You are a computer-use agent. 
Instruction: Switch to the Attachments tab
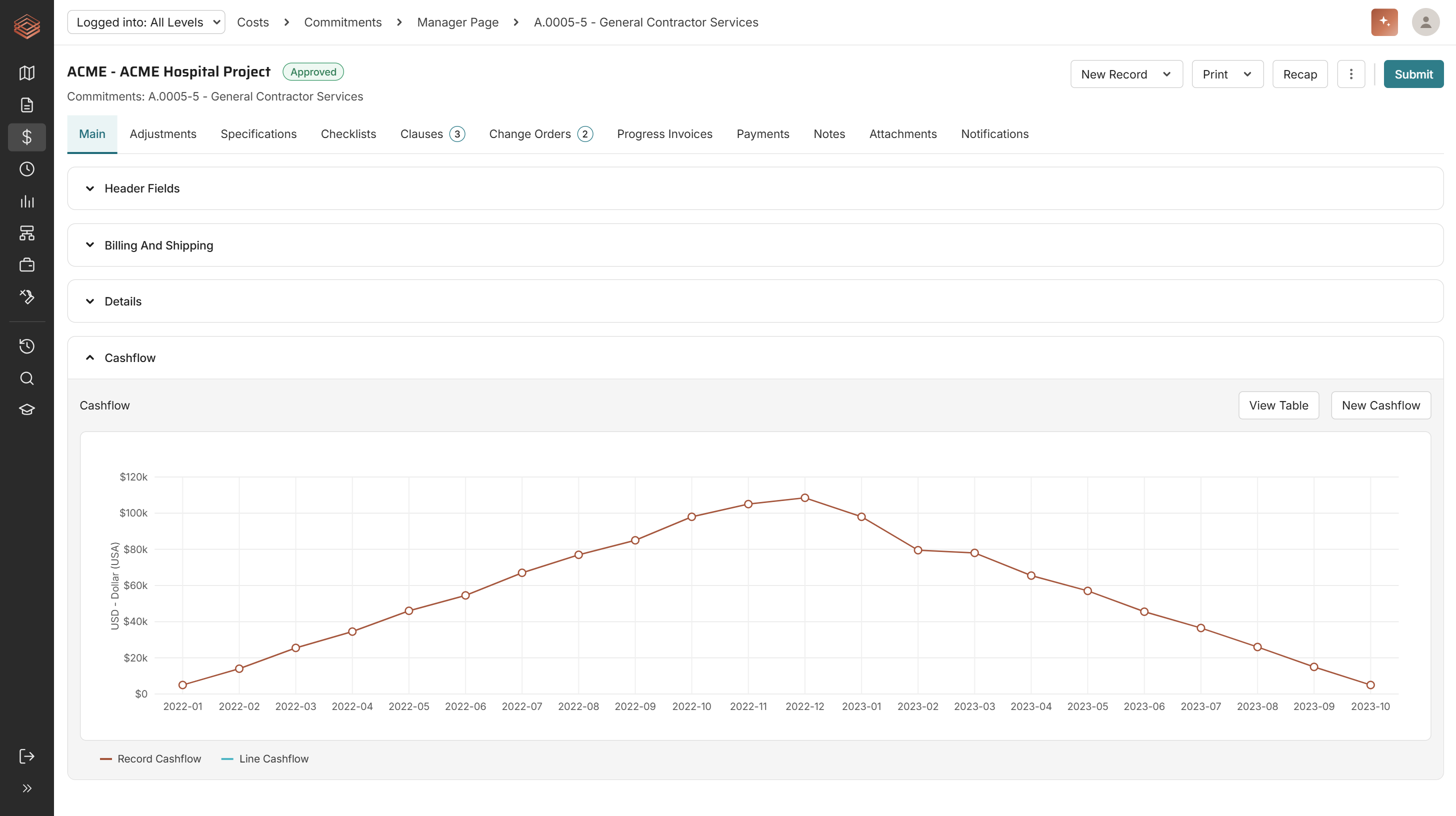tap(902, 134)
